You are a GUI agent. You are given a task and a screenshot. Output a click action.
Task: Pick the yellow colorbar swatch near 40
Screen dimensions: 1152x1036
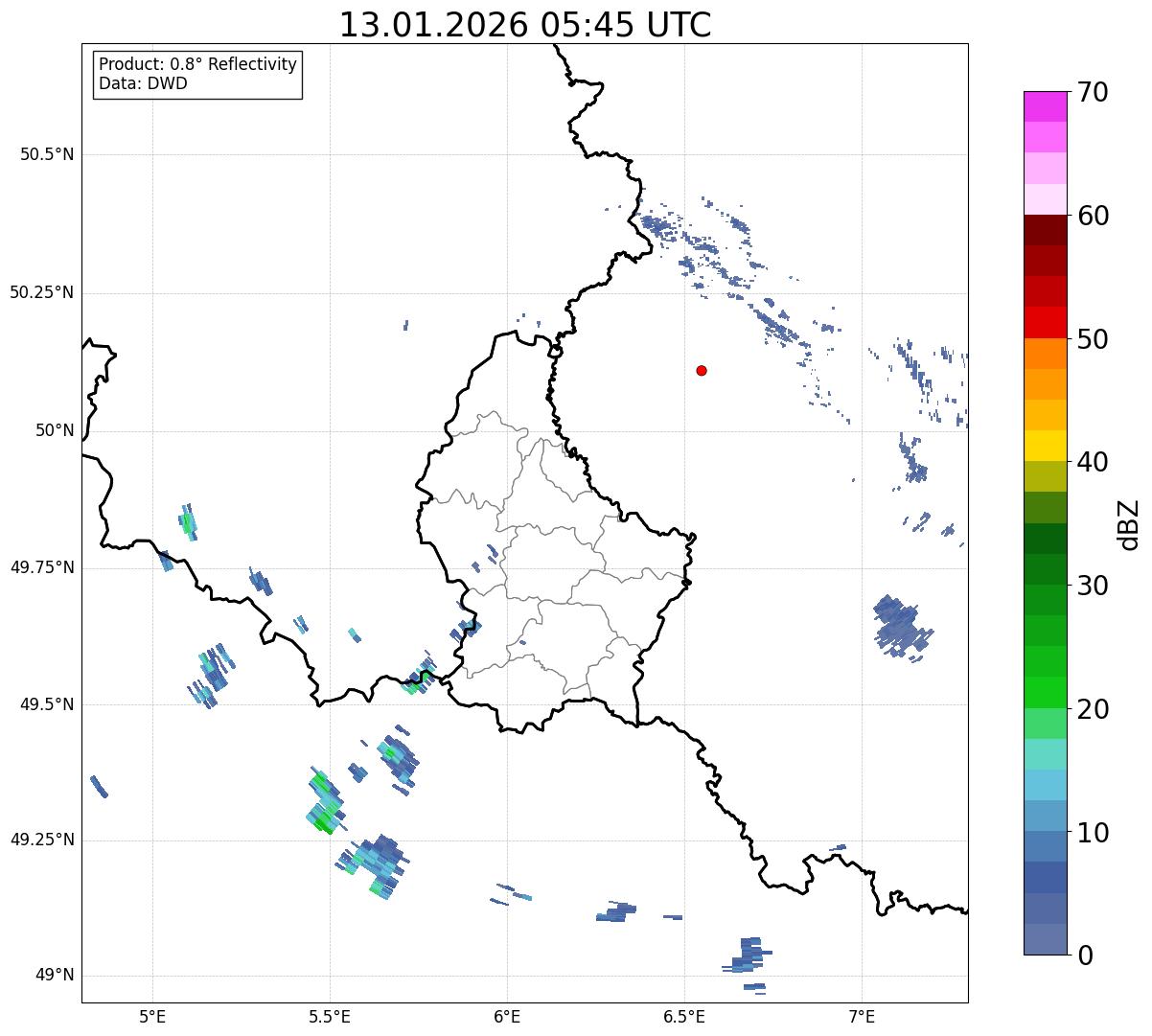click(x=1045, y=446)
